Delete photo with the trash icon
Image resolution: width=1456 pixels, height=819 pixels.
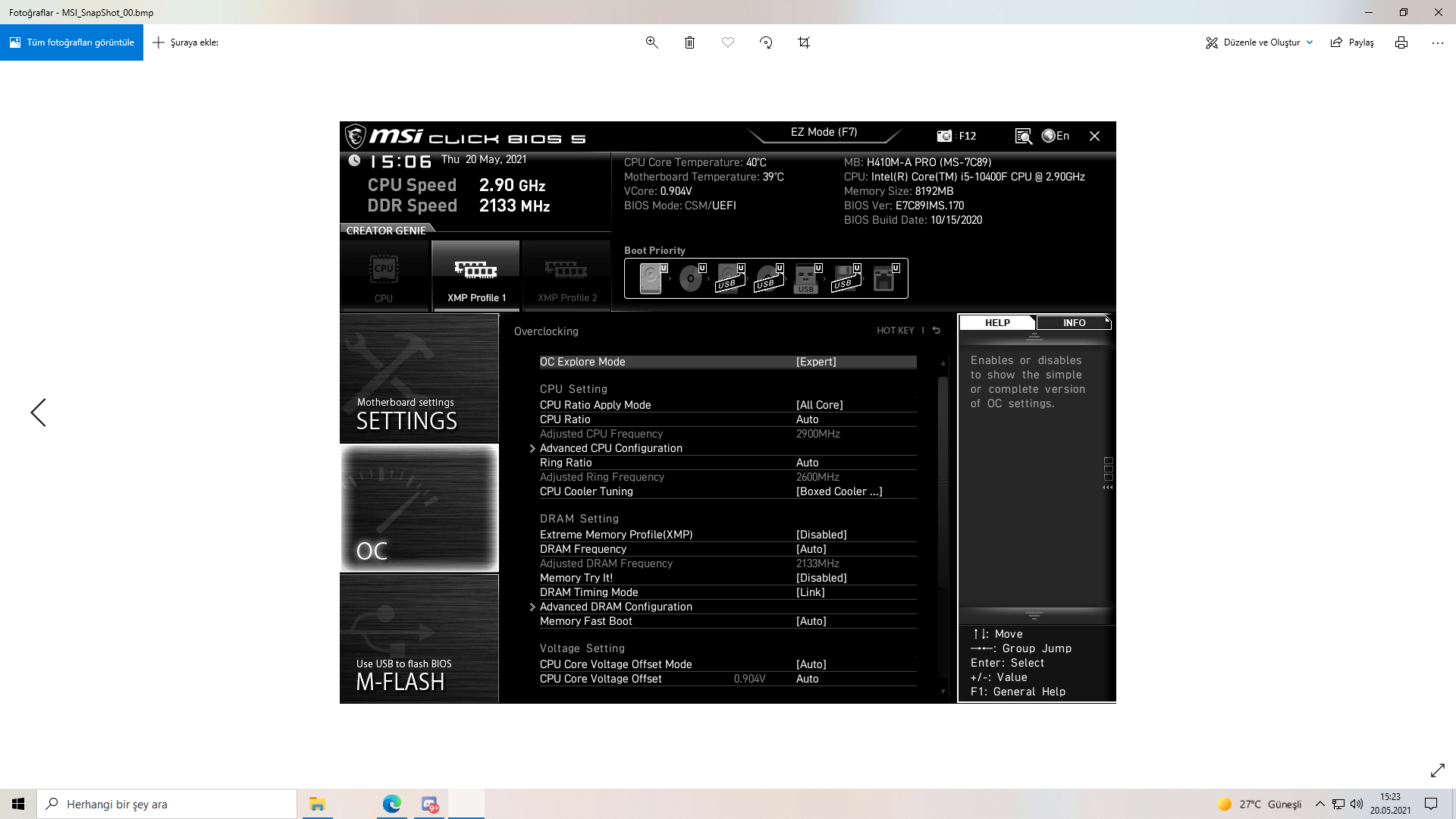click(689, 42)
